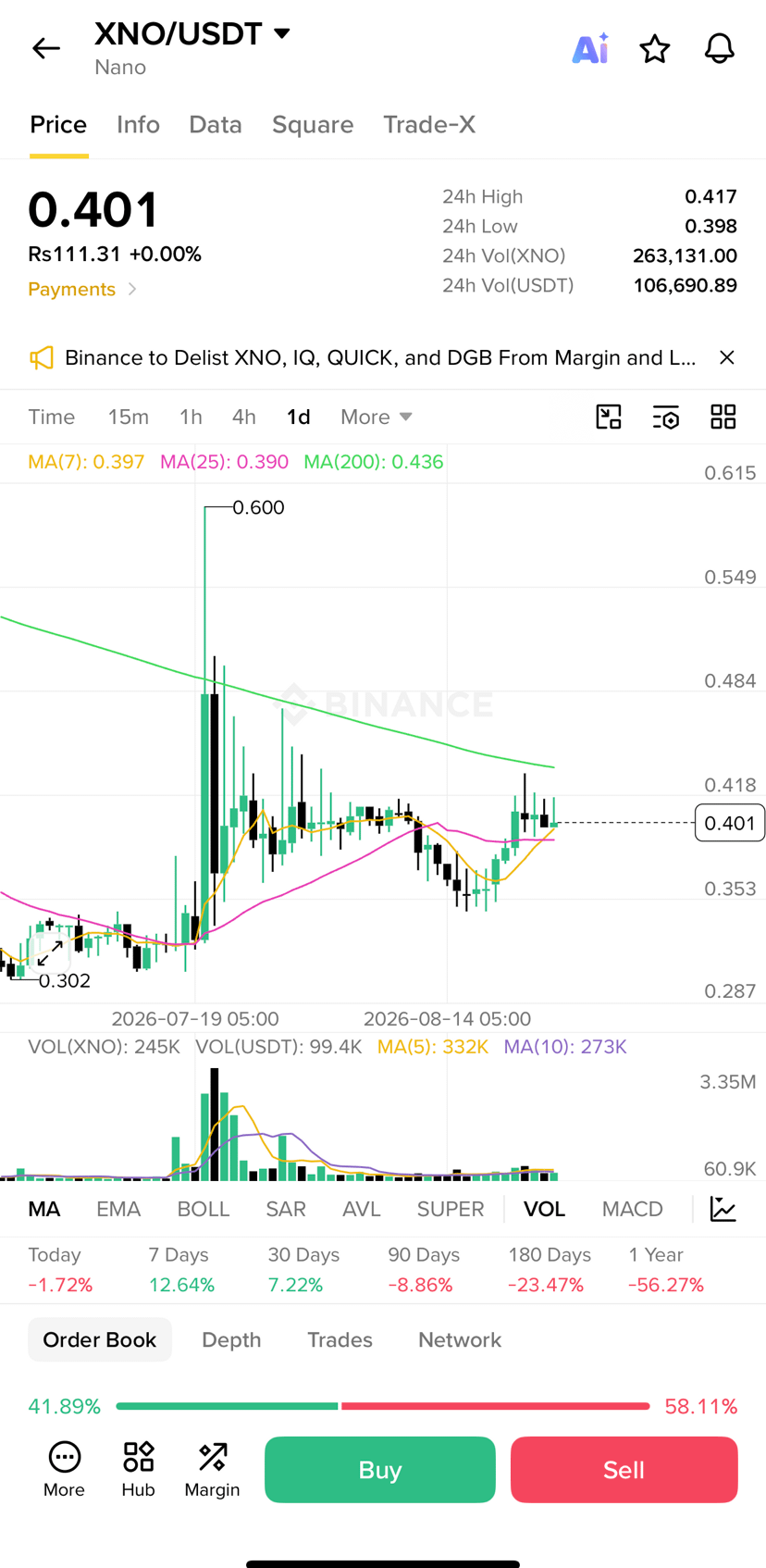Select the 4h chart interval
766x1568 pixels.
244,417
